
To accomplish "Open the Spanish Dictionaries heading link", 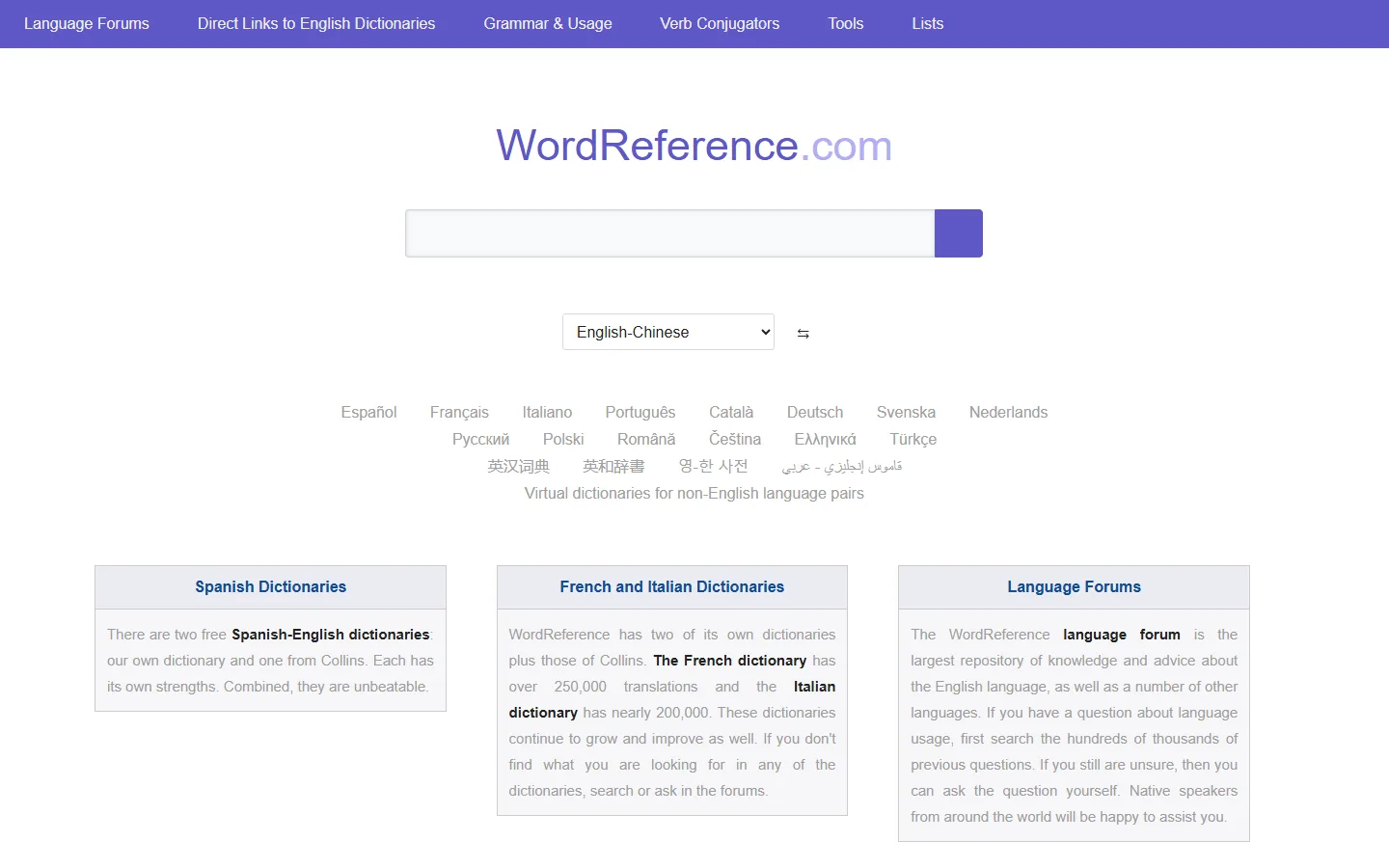I will pos(270,586).
